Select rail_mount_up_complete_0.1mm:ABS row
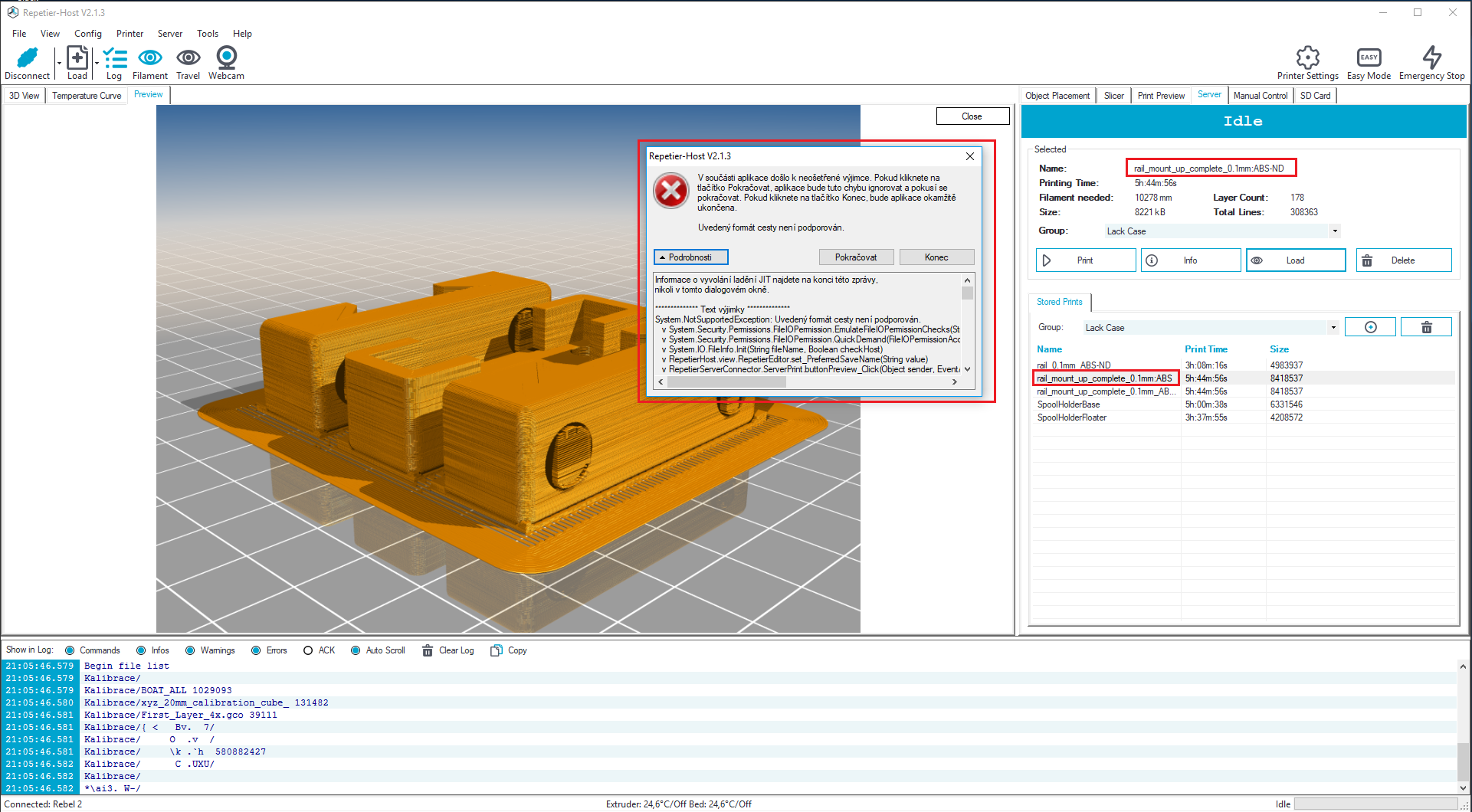1472x812 pixels. coord(1245,378)
